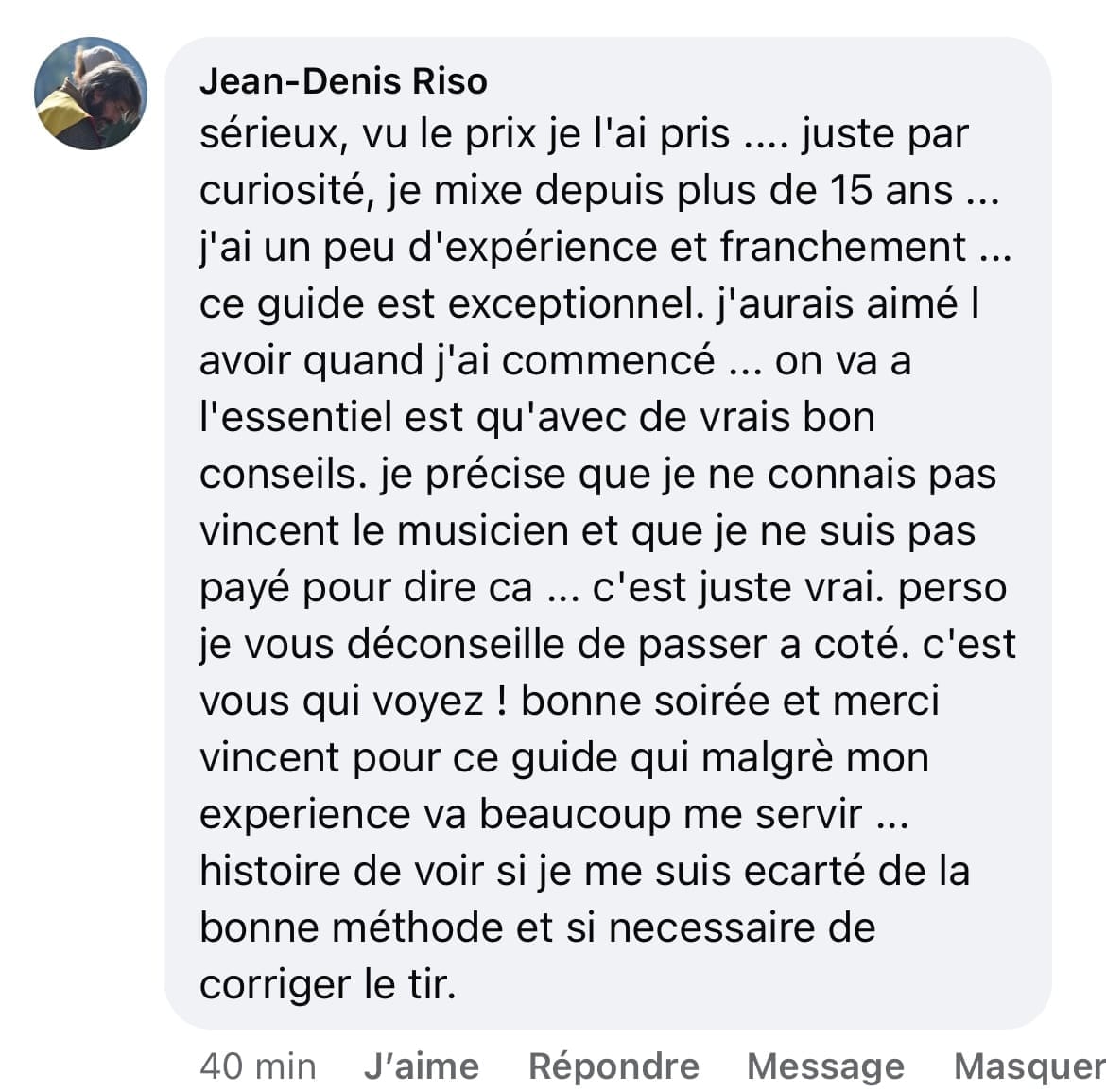Click the phrase 'bonne méthode'
This screenshot has height=1092, width=1106.
tap(350, 927)
